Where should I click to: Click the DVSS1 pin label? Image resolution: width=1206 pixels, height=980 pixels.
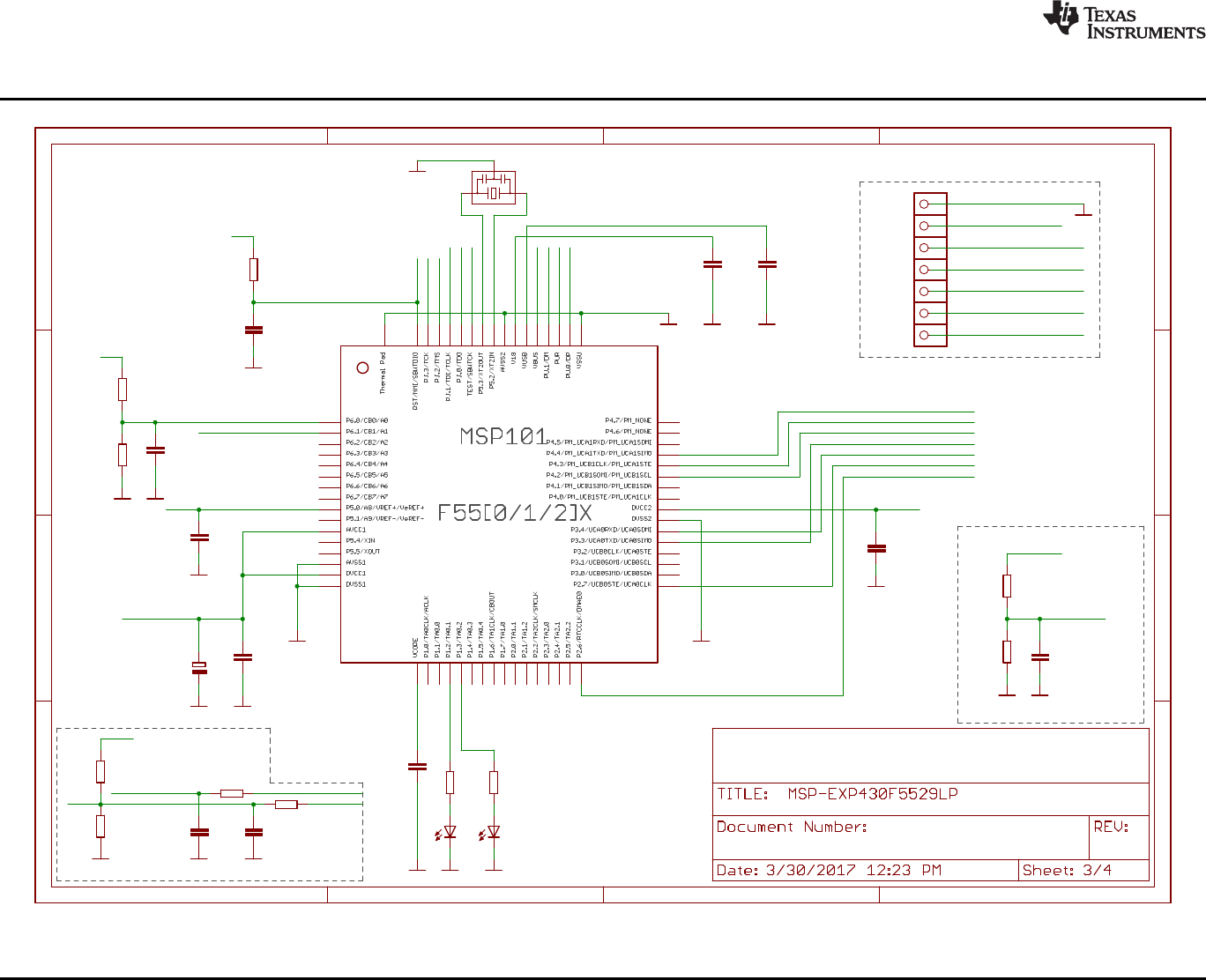coord(356,584)
